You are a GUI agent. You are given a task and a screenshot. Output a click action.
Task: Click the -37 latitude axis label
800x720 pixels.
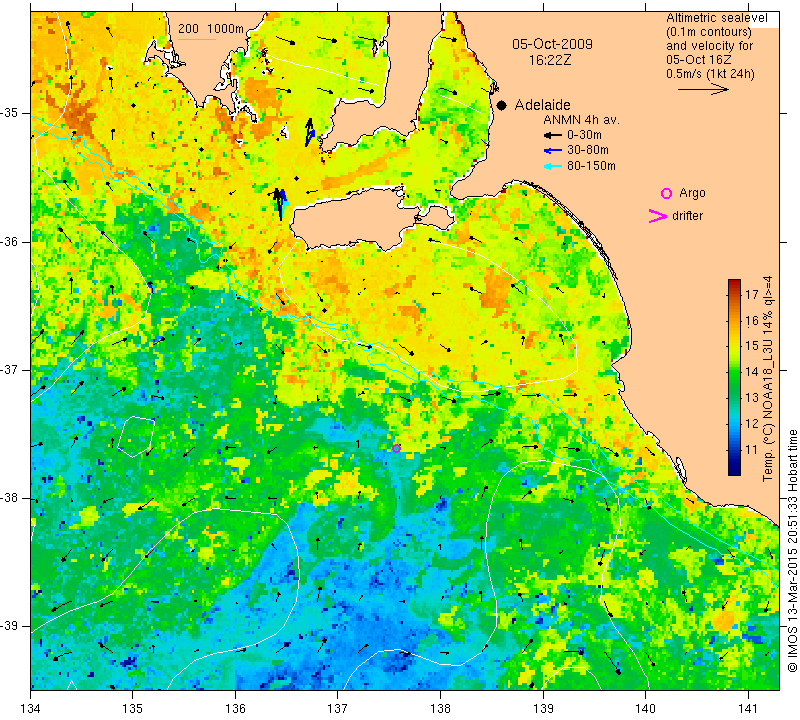(9, 369)
